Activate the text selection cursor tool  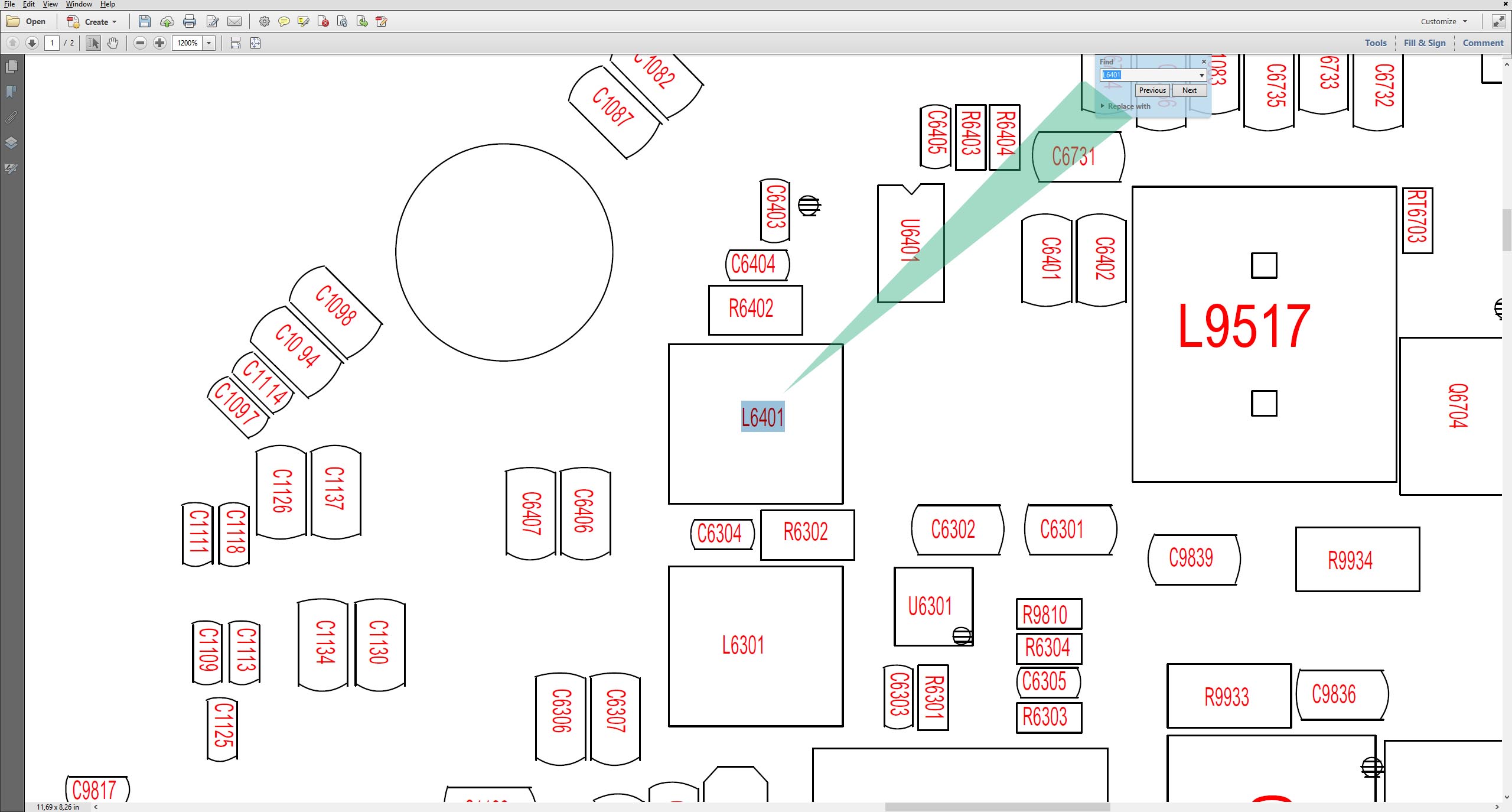[93, 43]
